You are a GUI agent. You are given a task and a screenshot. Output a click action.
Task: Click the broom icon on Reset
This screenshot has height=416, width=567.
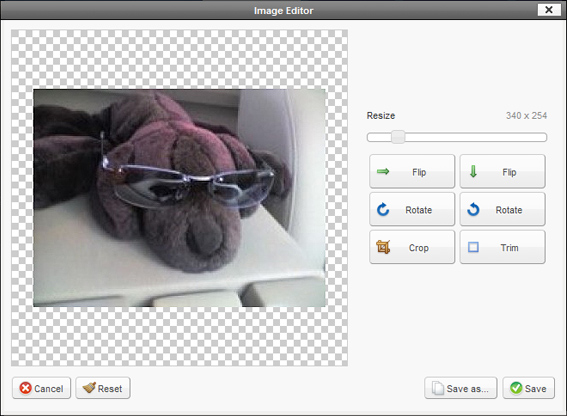pos(89,387)
